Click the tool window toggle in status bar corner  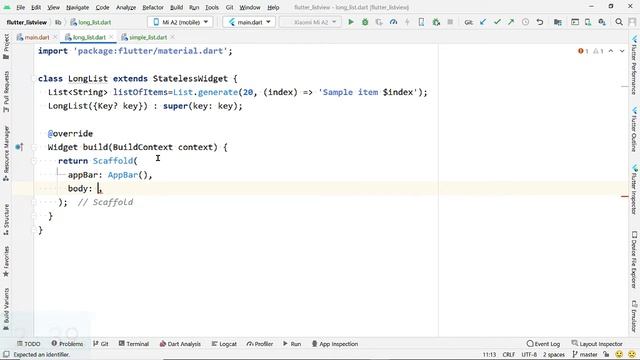(x=6, y=354)
